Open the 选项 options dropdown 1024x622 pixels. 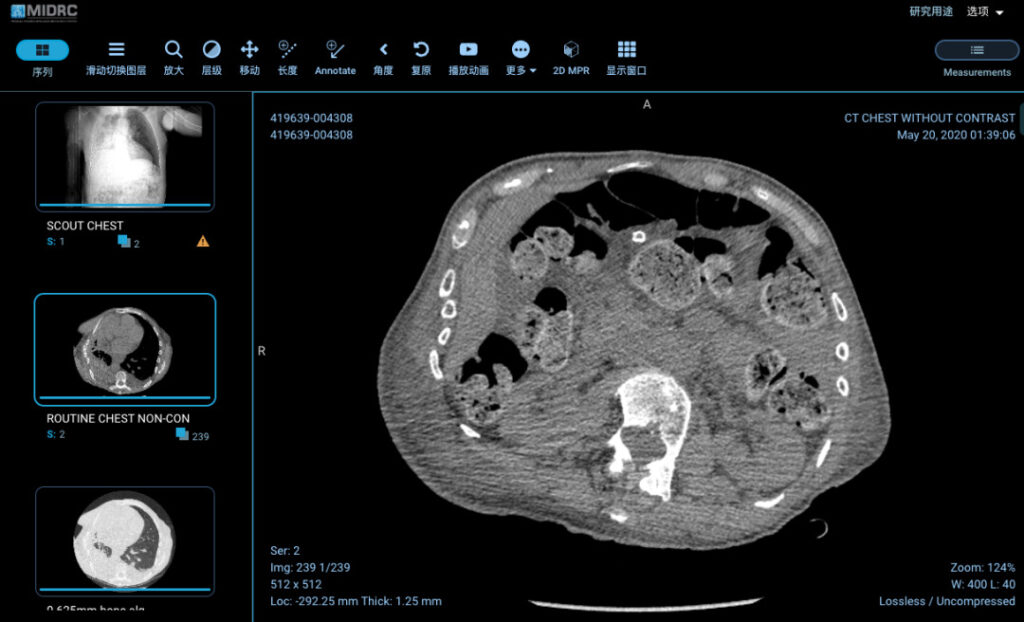pyautogui.click(x=985, y=12)
